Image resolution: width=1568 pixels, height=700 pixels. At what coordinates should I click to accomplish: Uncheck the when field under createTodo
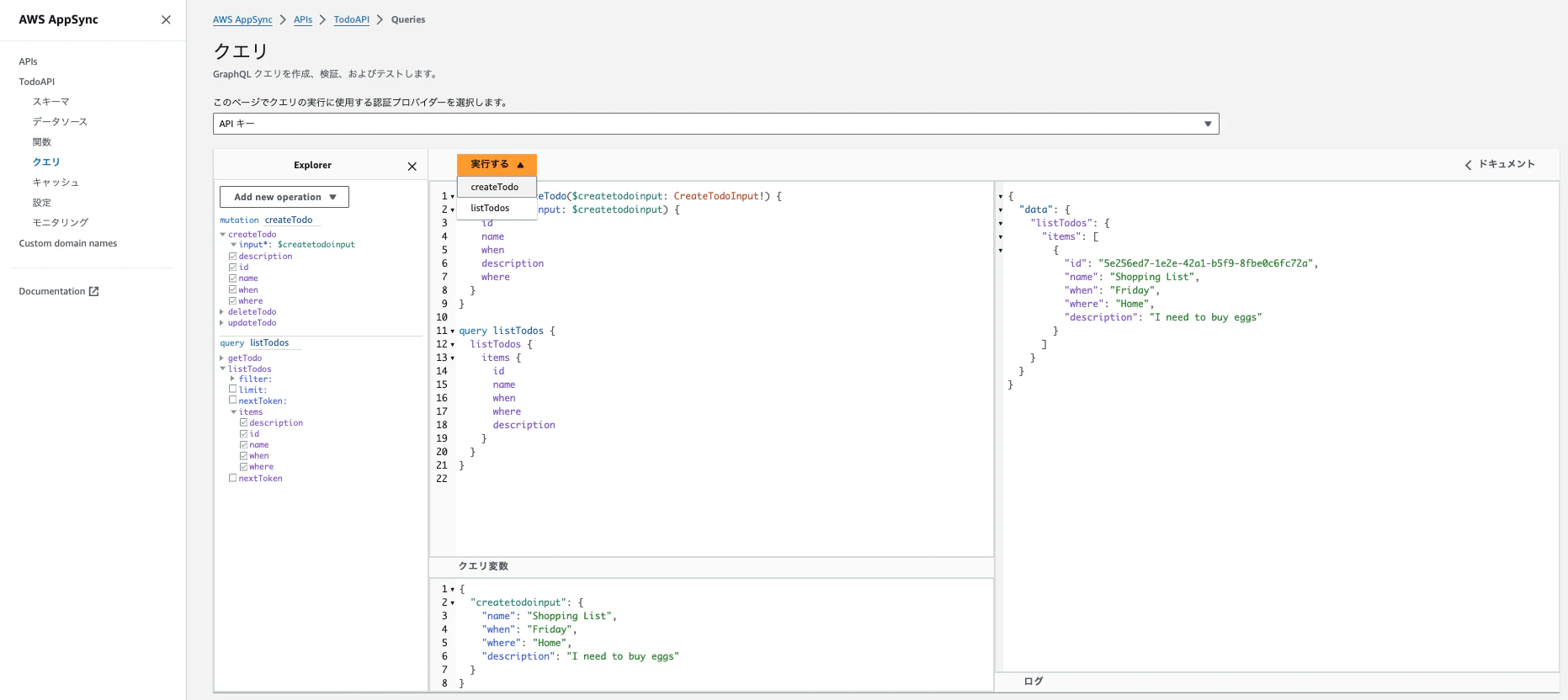(x=232, y=290)
